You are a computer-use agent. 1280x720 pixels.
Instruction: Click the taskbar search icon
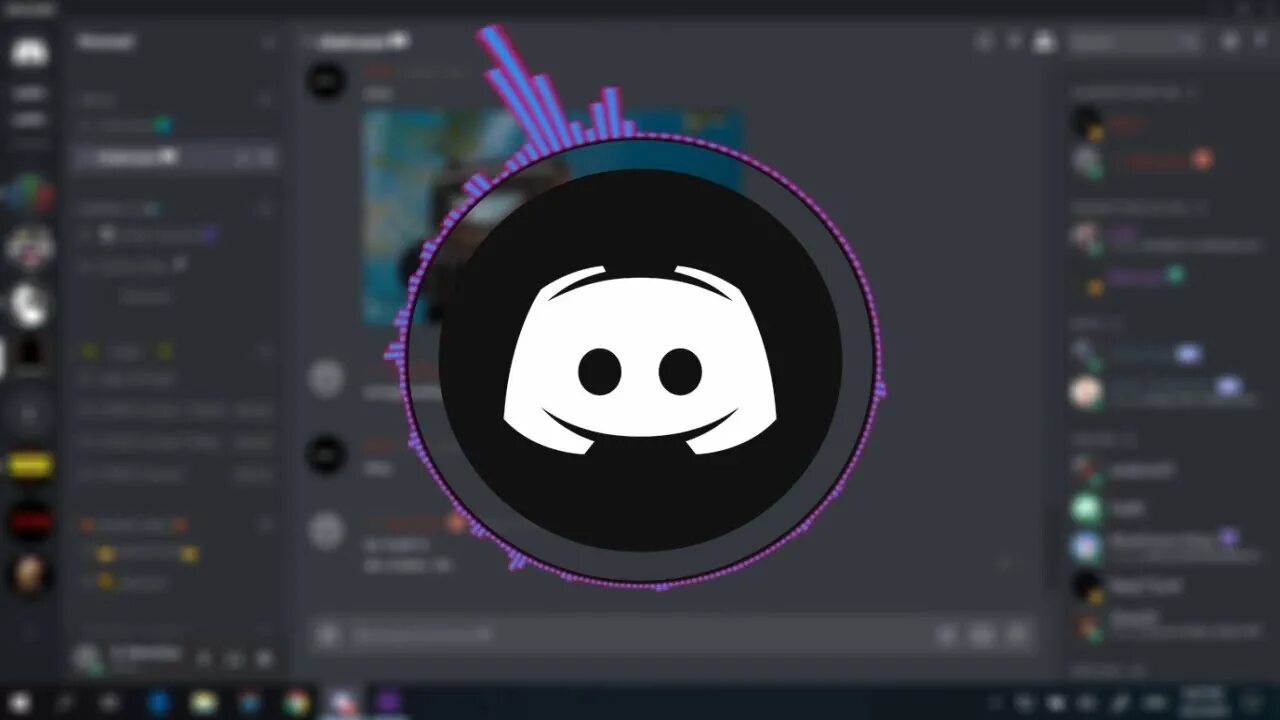65,702
